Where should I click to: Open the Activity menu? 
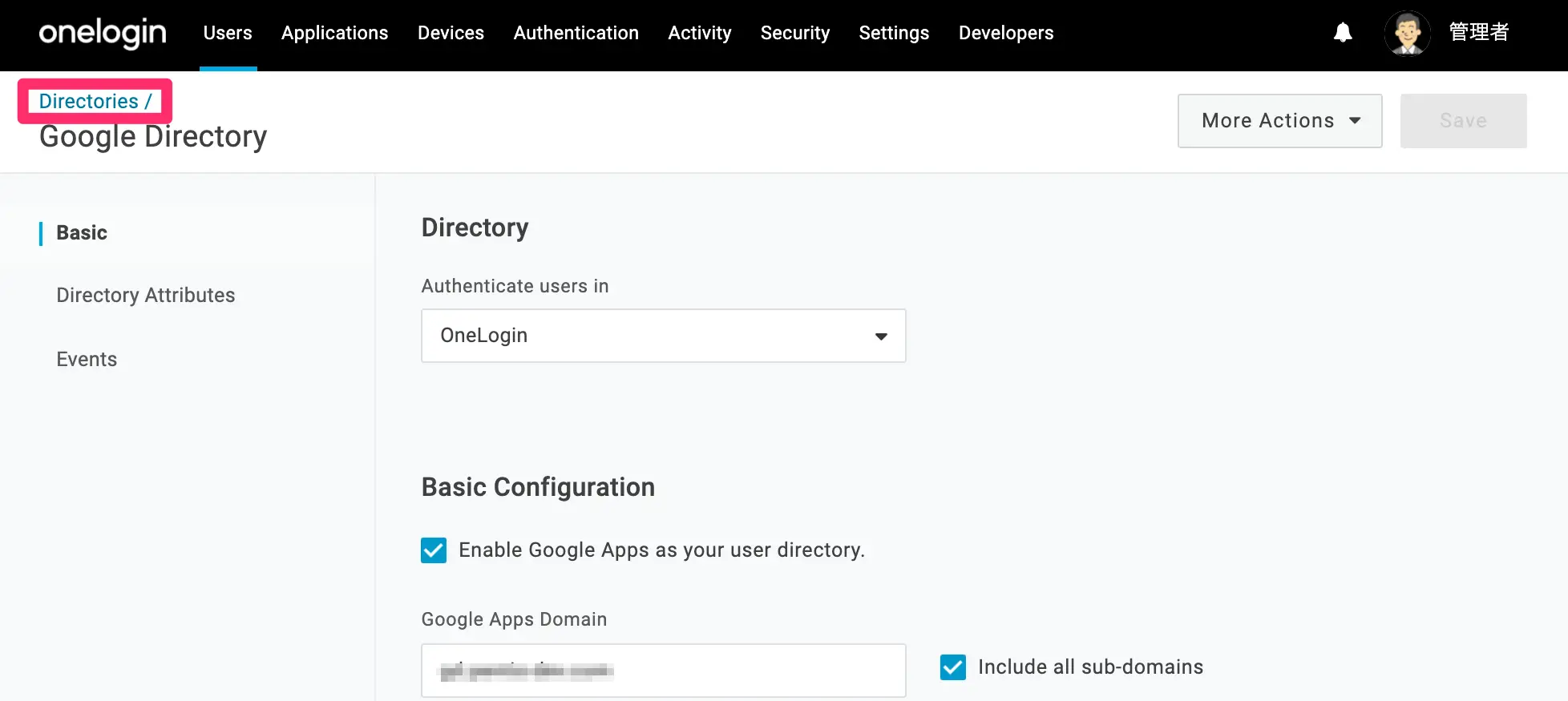699,33
